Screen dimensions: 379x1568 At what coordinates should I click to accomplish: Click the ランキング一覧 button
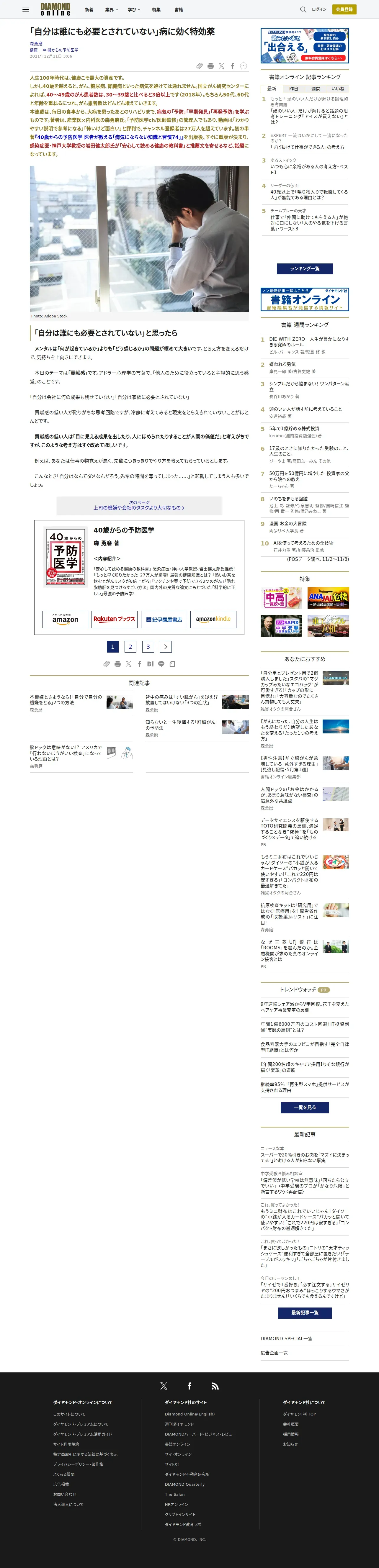[x=305, y=268]
